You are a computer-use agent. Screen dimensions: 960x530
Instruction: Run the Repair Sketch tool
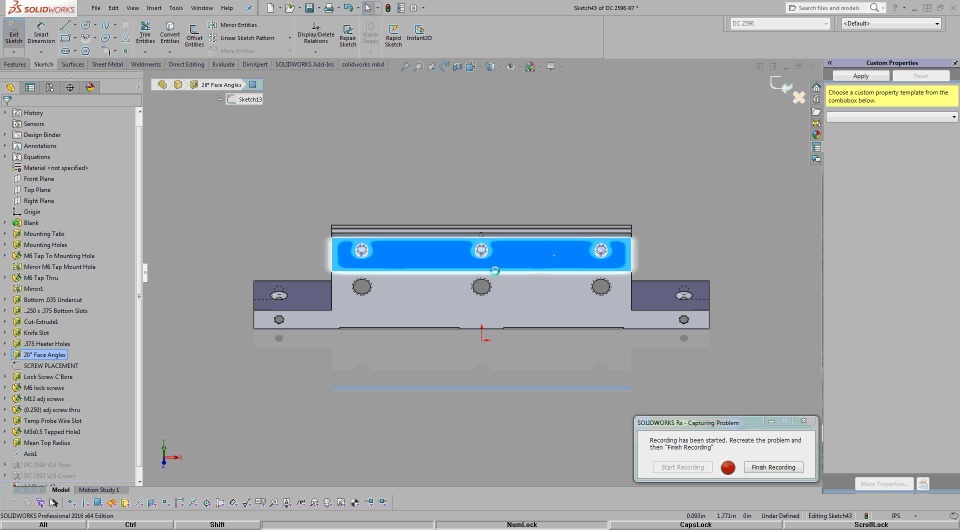(x=348, y=36)
